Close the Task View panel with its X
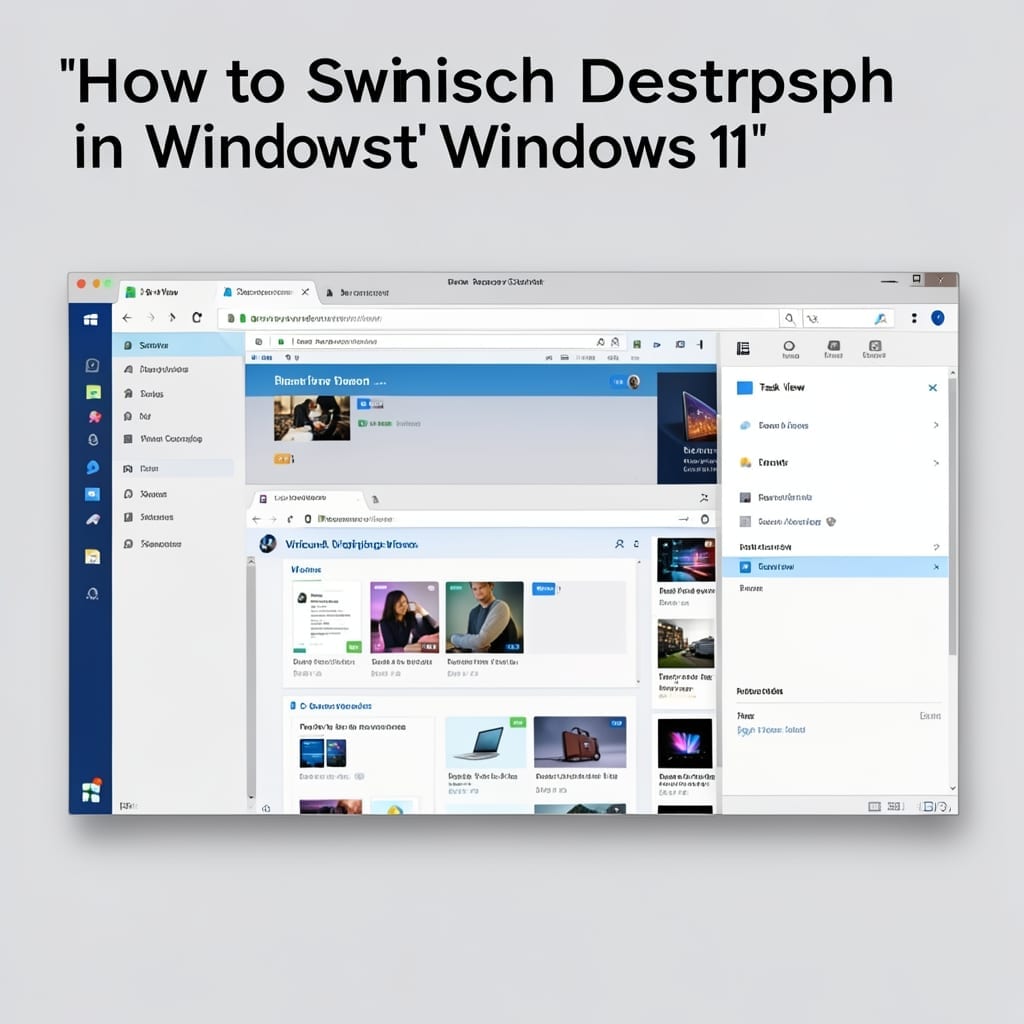The width and height of the screenshot is (1024, 1024). [x=933, y=388]
